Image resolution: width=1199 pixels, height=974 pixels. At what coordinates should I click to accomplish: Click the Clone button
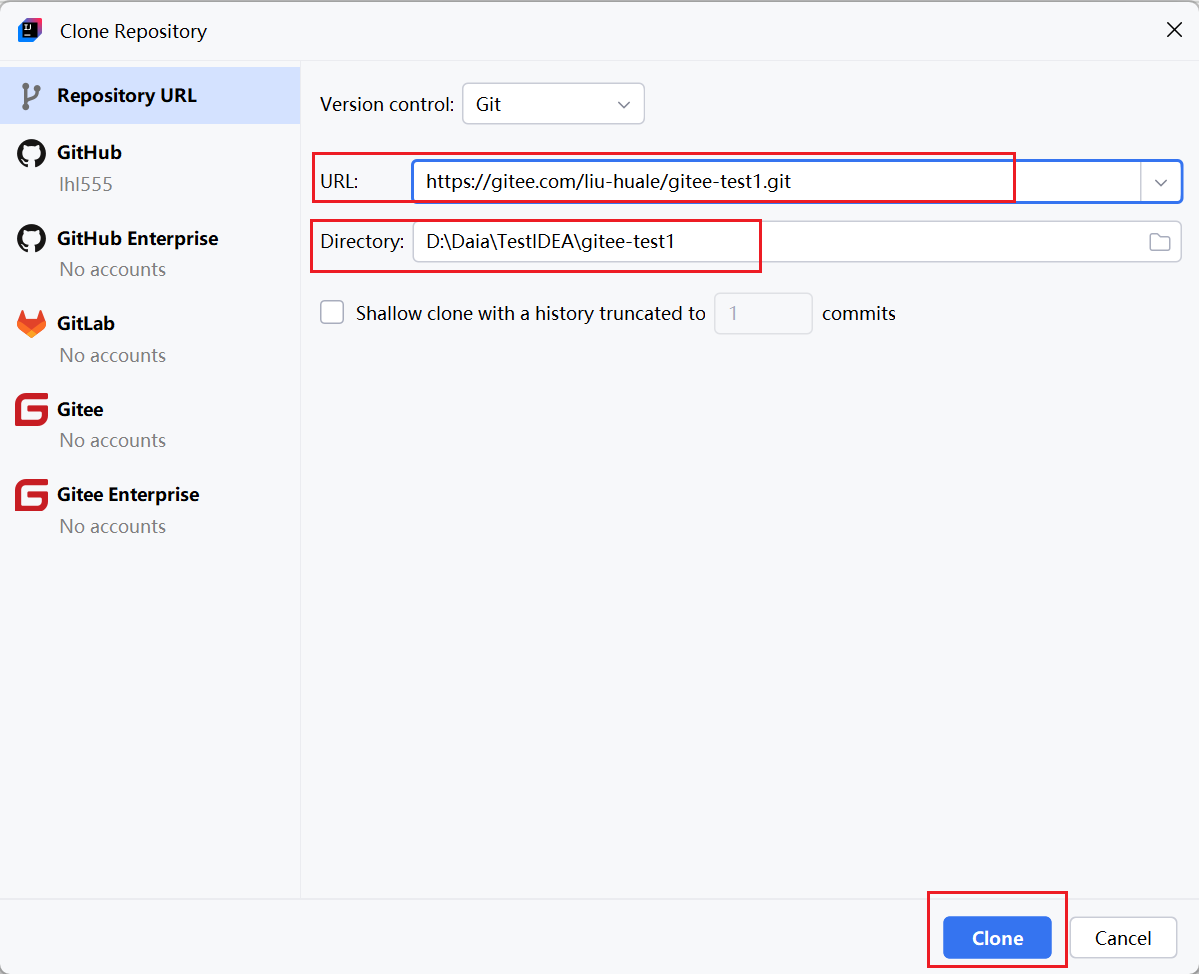tap(997, 937)
